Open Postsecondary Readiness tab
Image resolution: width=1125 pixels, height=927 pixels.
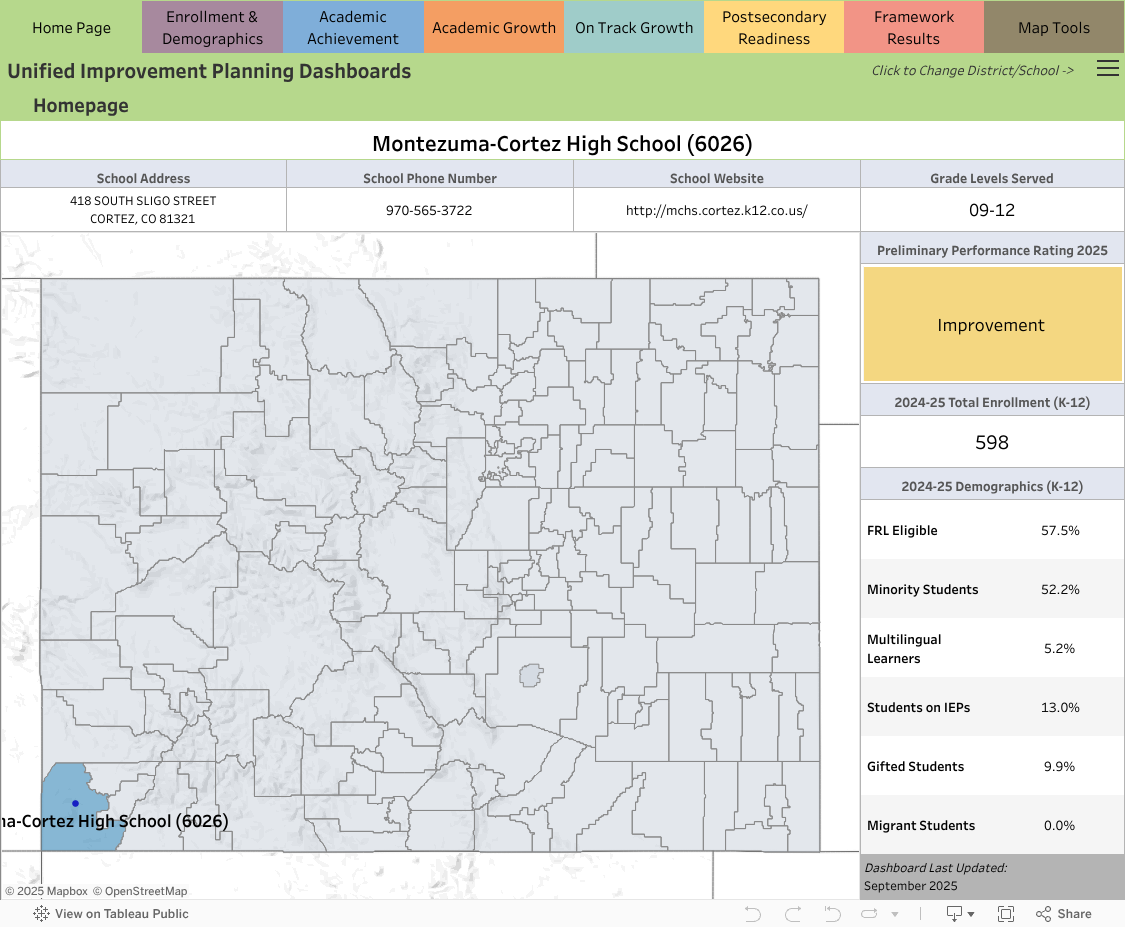774,27
